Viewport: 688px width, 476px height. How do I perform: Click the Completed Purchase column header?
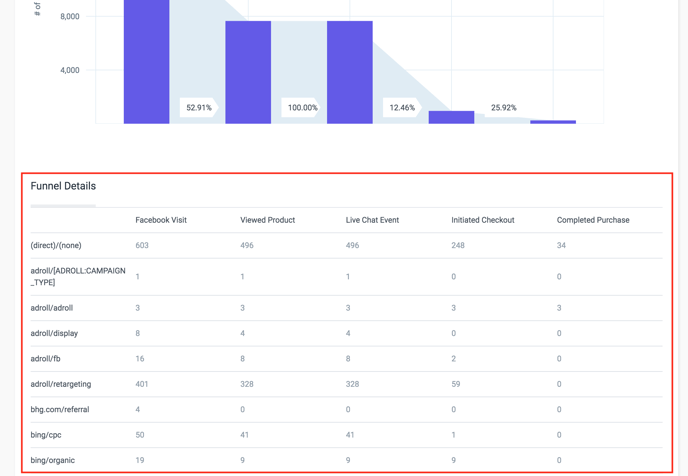pos(593,220)
